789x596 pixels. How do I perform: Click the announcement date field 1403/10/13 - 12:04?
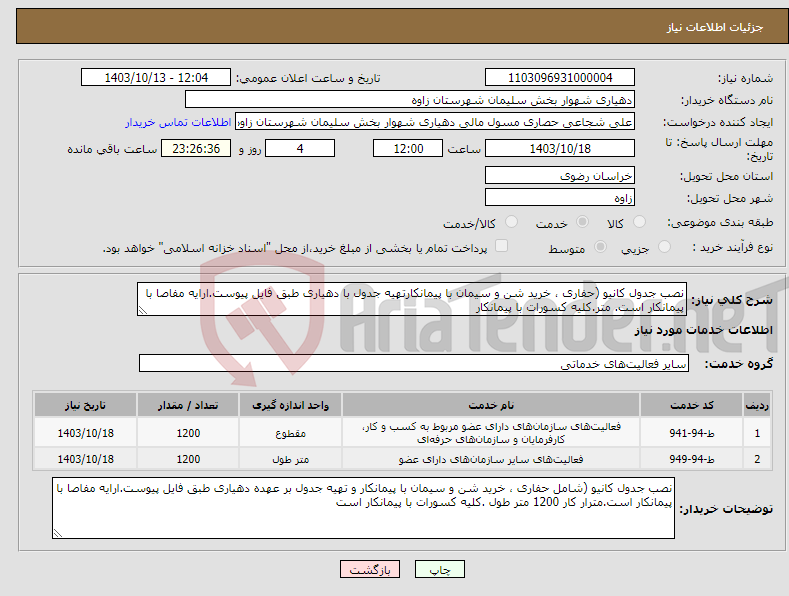156,78
